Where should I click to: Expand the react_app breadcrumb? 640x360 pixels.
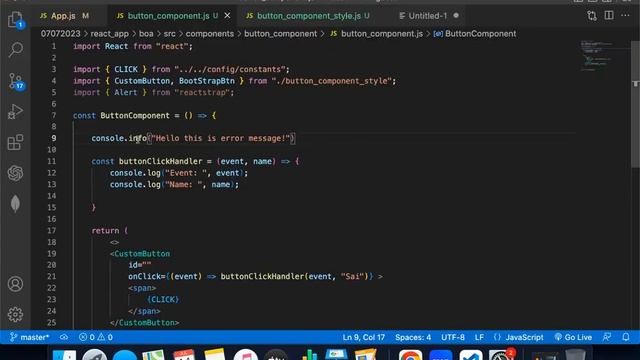[109, 34]
